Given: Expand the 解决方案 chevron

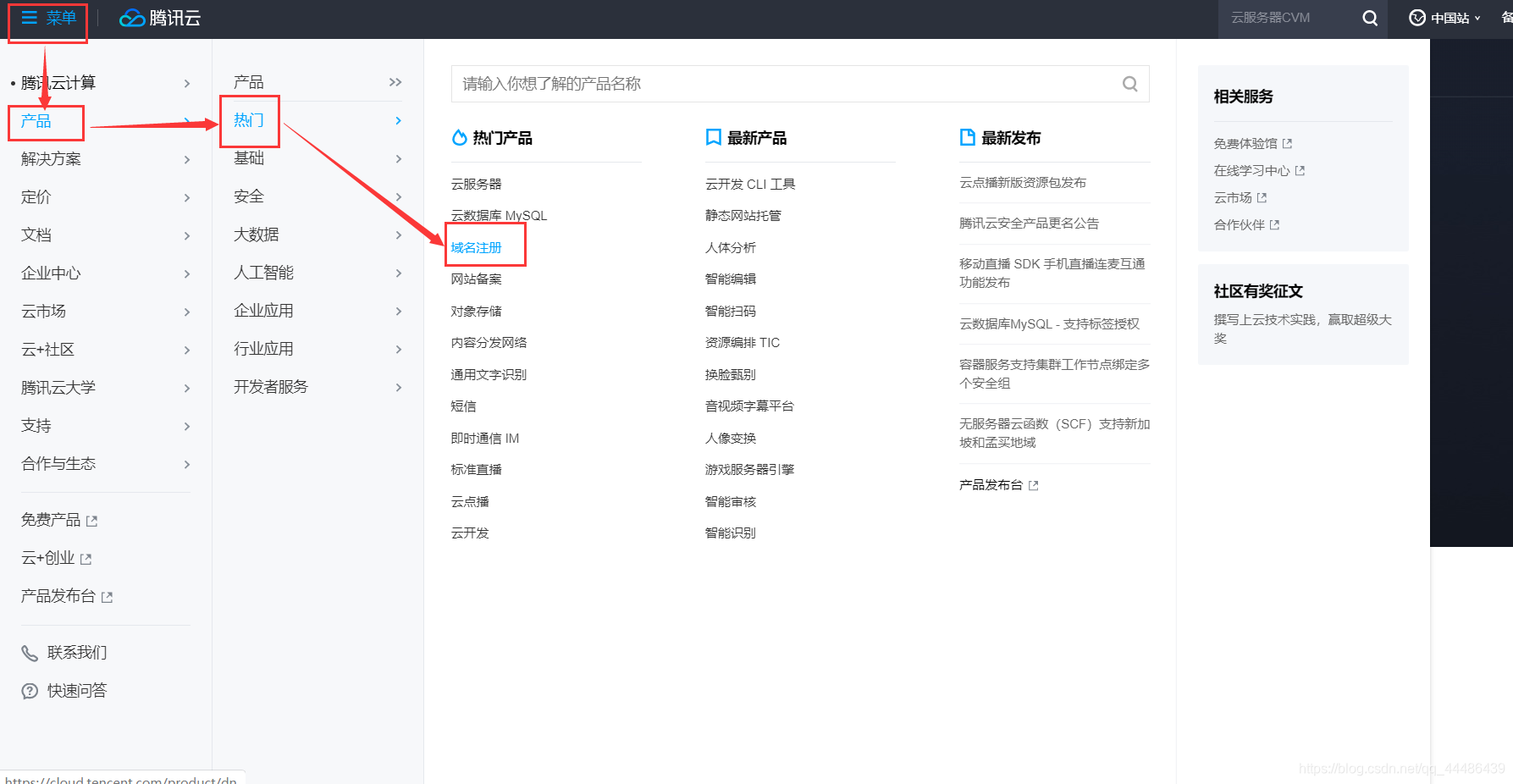Looking at the screenshot, I should click(187, 160).
